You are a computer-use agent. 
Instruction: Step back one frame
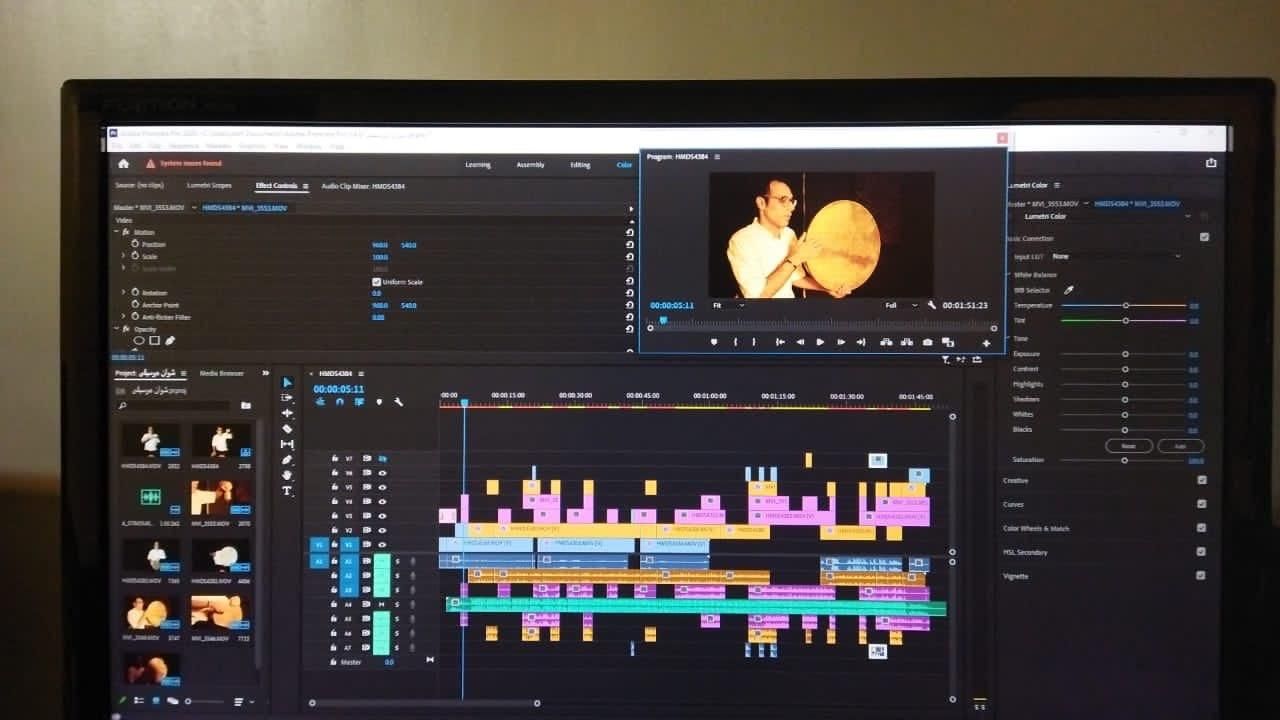800,342
